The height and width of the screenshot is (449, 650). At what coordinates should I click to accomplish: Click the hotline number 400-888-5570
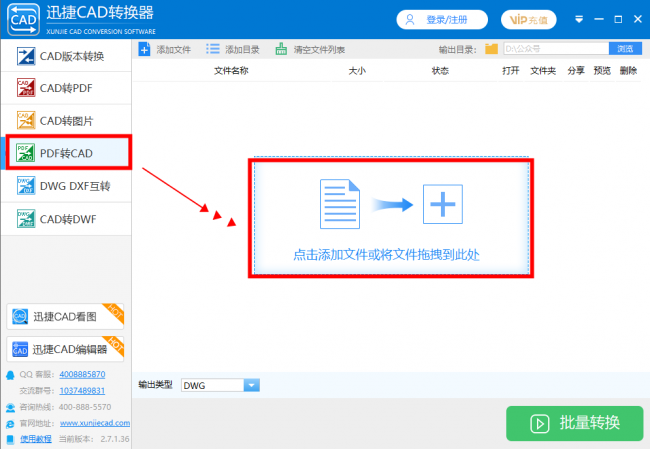(x=85, y=407)
